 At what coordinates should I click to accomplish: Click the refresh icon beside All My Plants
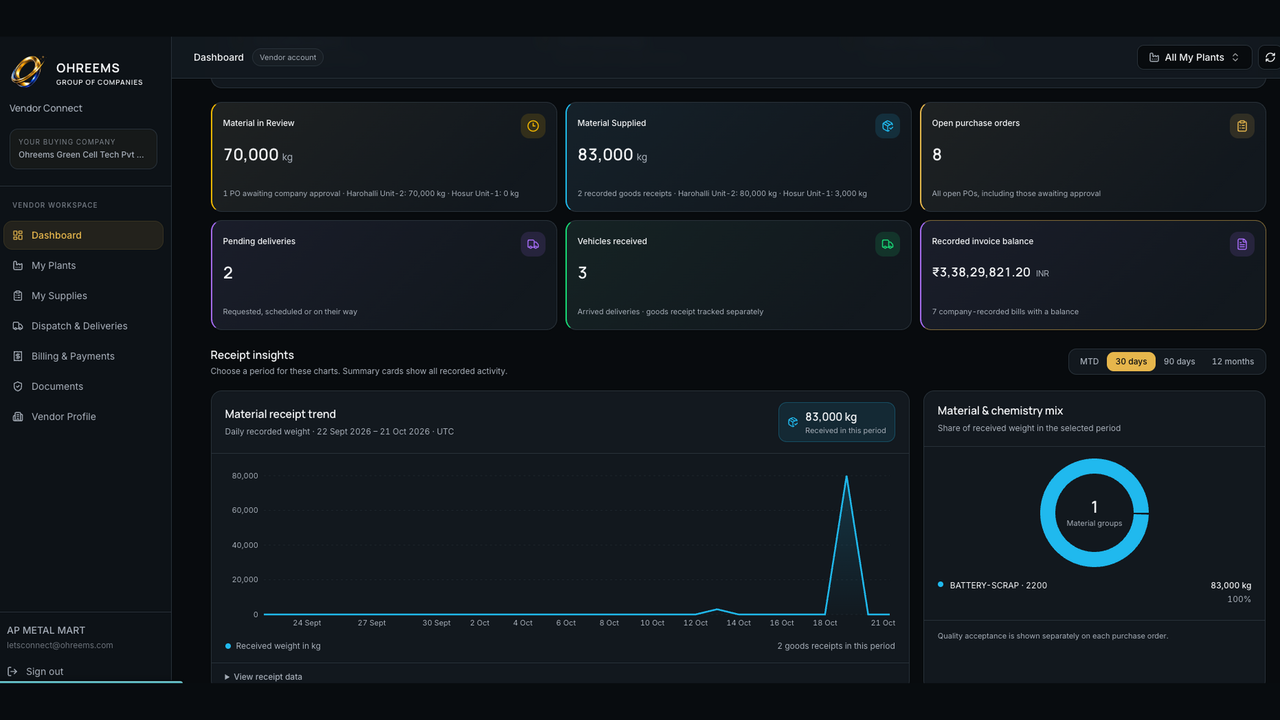(1270, 57)
